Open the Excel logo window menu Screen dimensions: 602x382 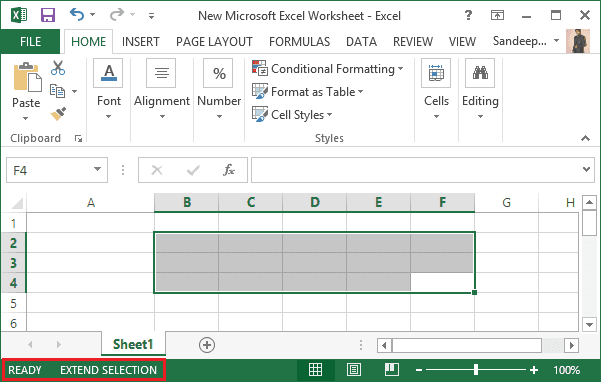[x=19, y=15]
